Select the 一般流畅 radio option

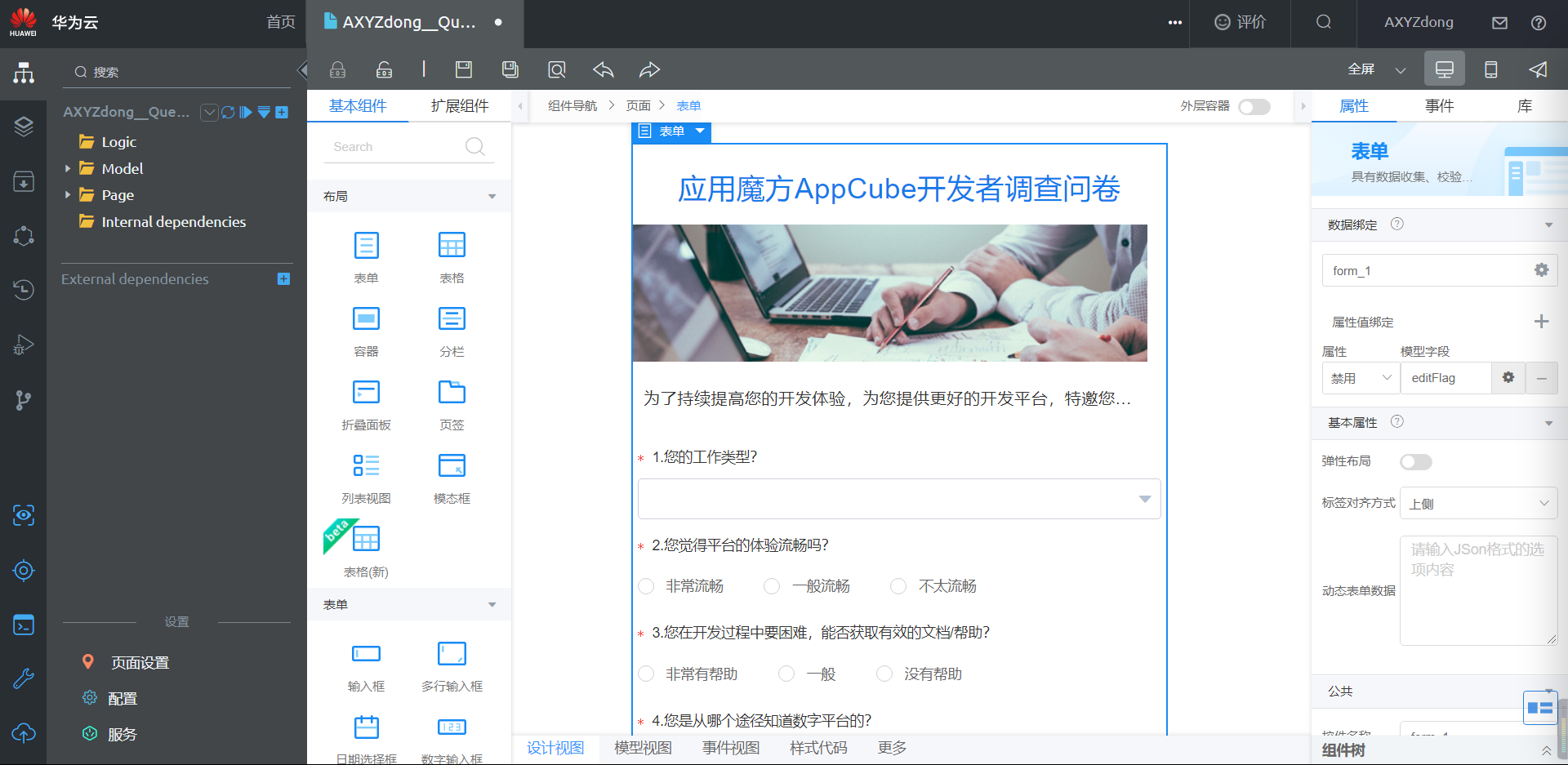[x=772, y=586]
